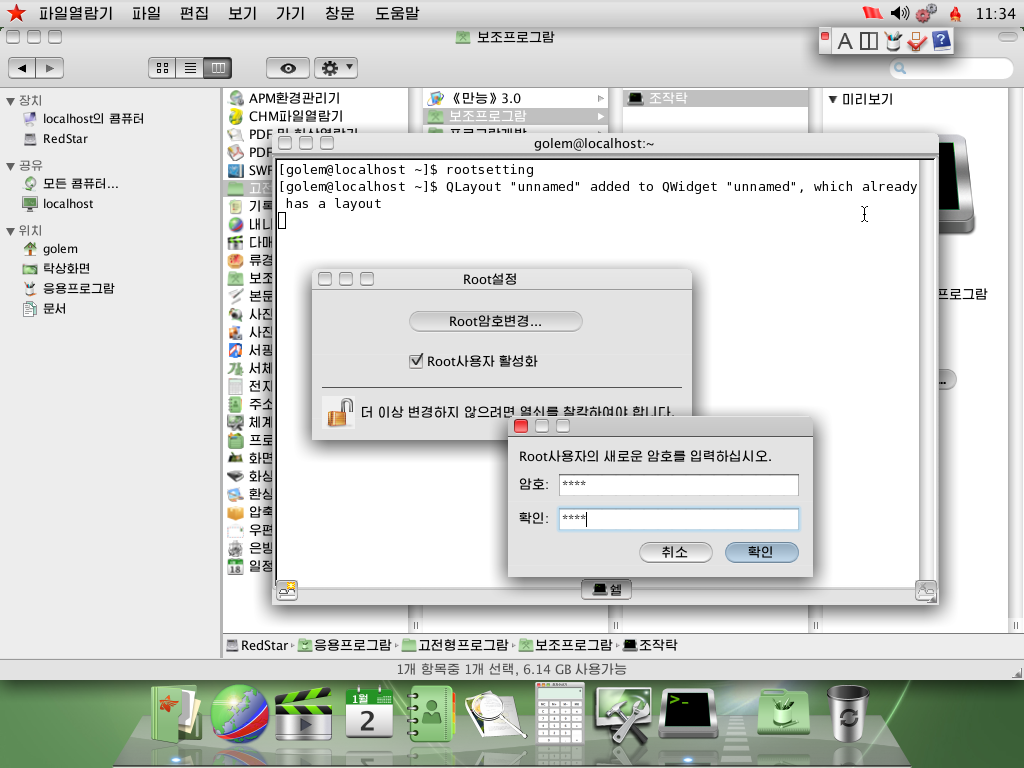Click the lock icon in the Root설정 dialog

[339, 411]
